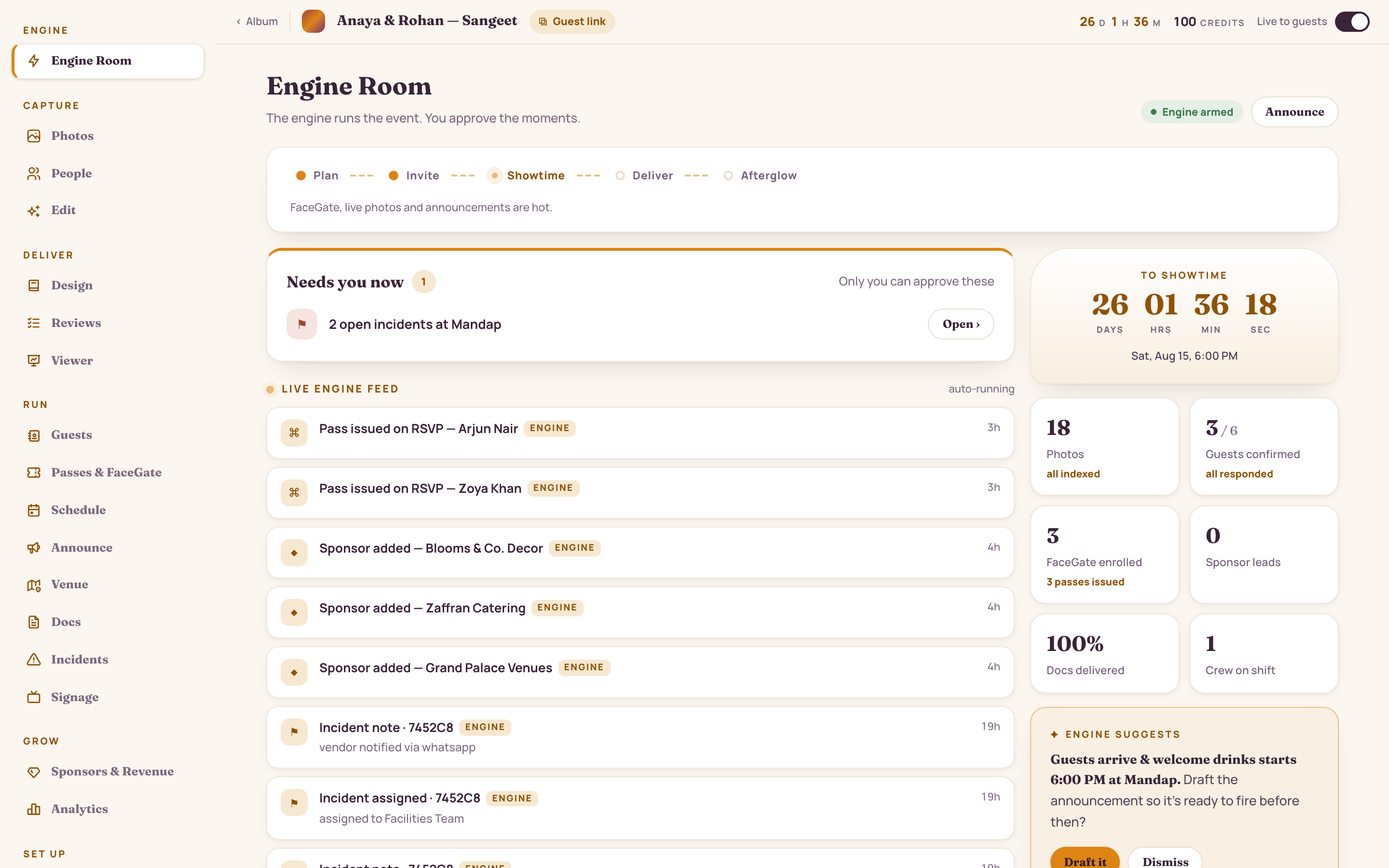Click the 100 credits counter
Screen dimensions: 1389x868
tap(1209, 22)
